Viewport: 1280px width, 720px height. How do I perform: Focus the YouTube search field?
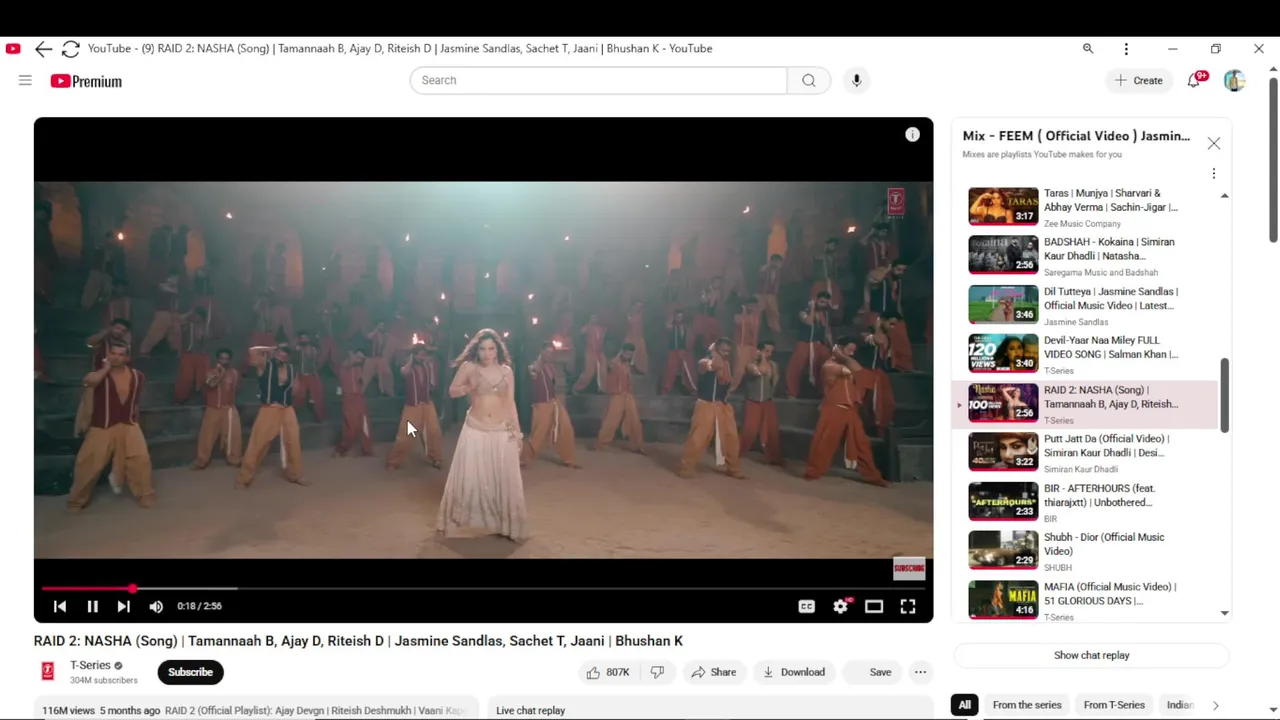click(598, 80)
